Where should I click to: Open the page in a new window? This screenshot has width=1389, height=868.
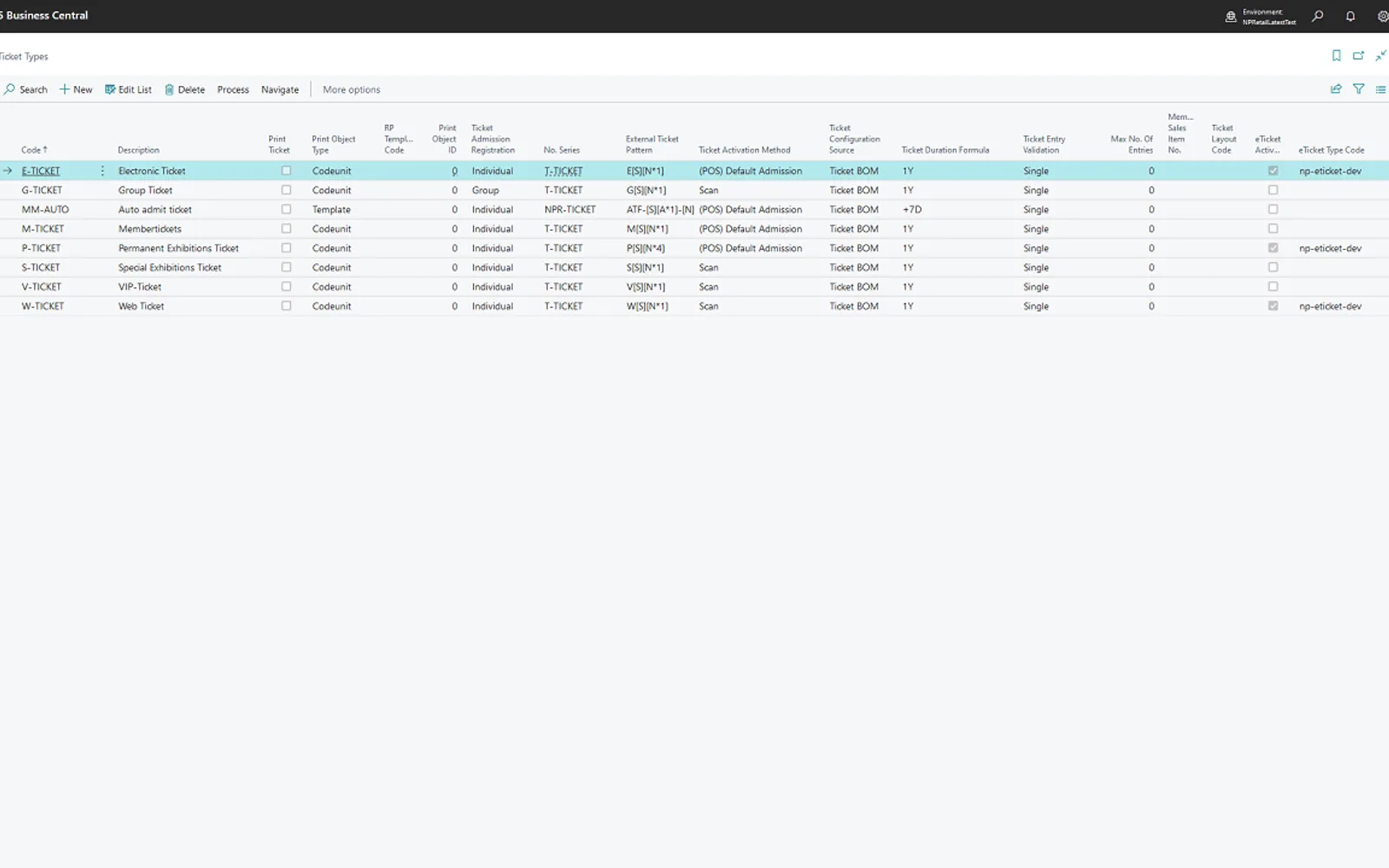point(1359,56)
